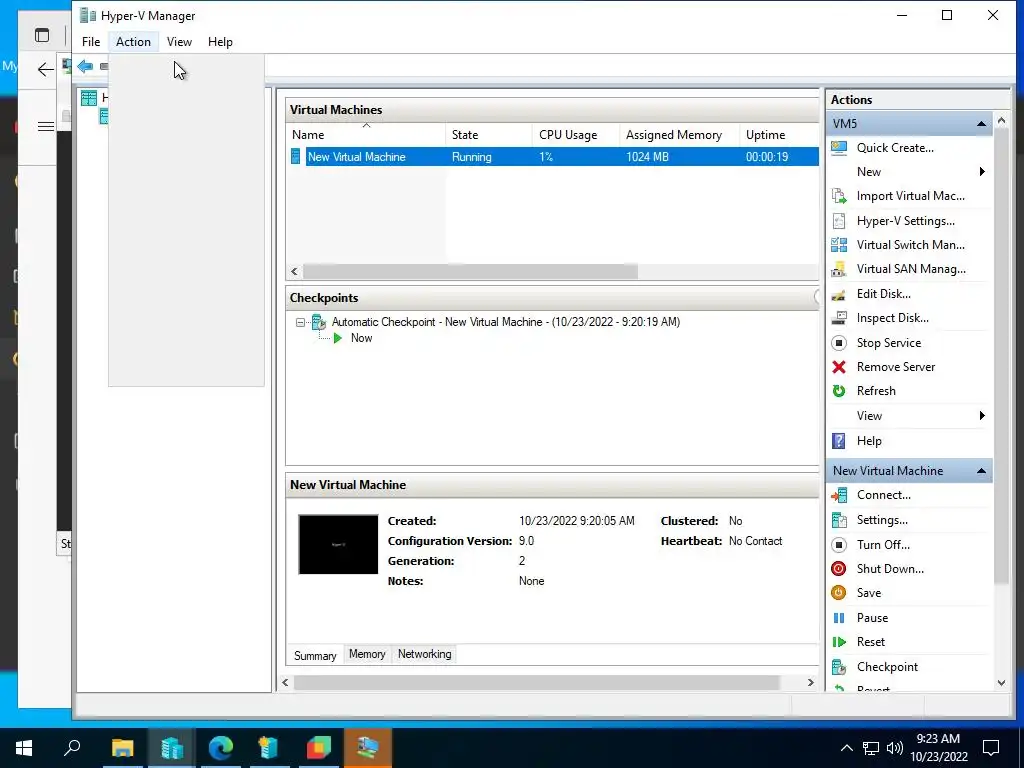Click the blue Pause icon
The height and width of the screenshot is (768, 1024).
click(839, 618)
